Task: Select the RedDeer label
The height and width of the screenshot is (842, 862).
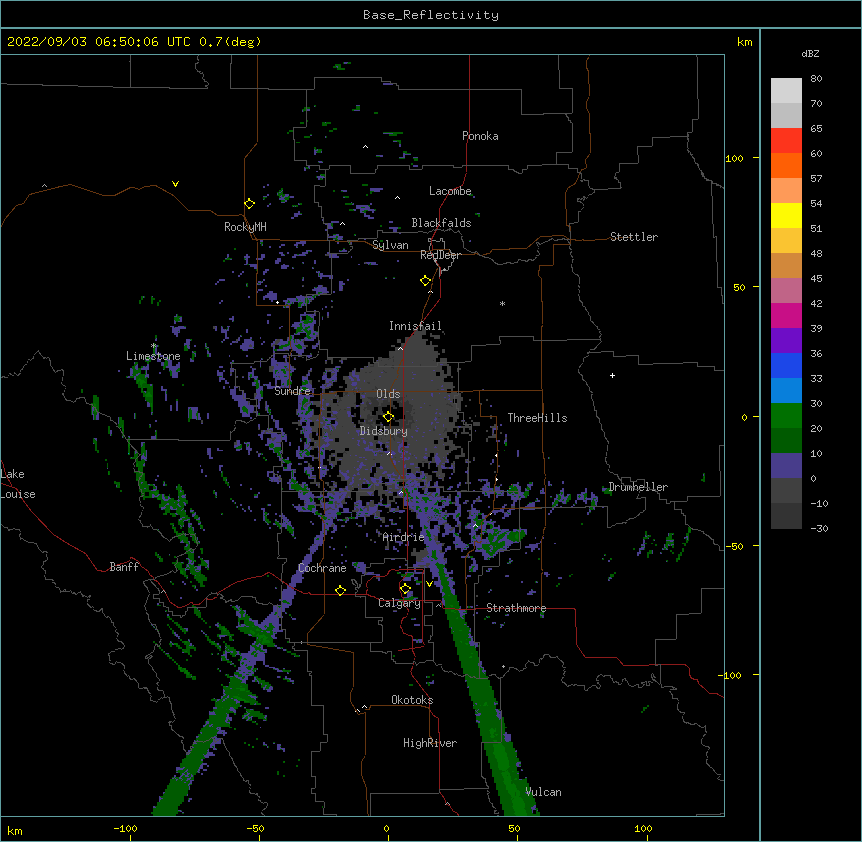Action: click(x=440, y=255)
